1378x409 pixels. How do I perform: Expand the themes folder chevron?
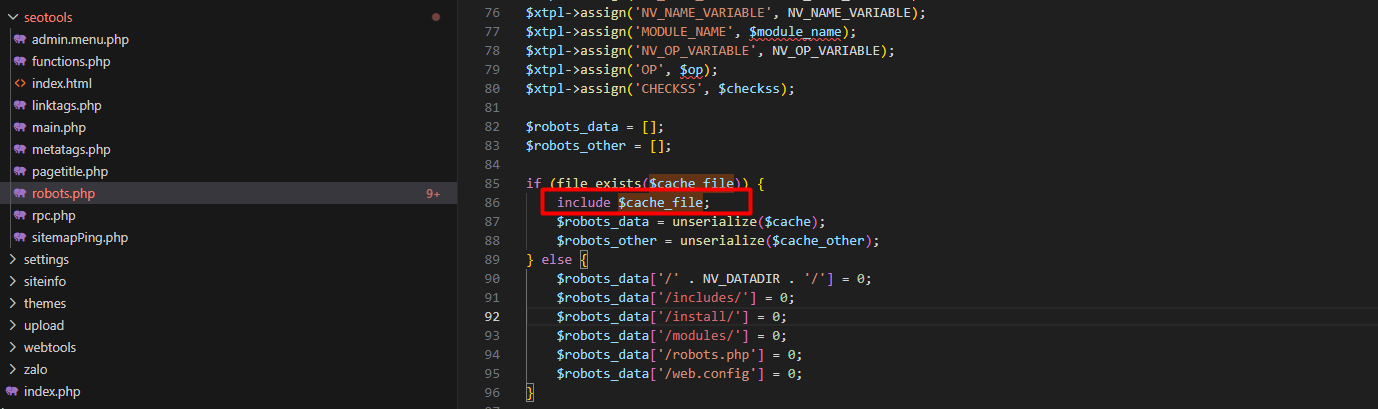12,304
